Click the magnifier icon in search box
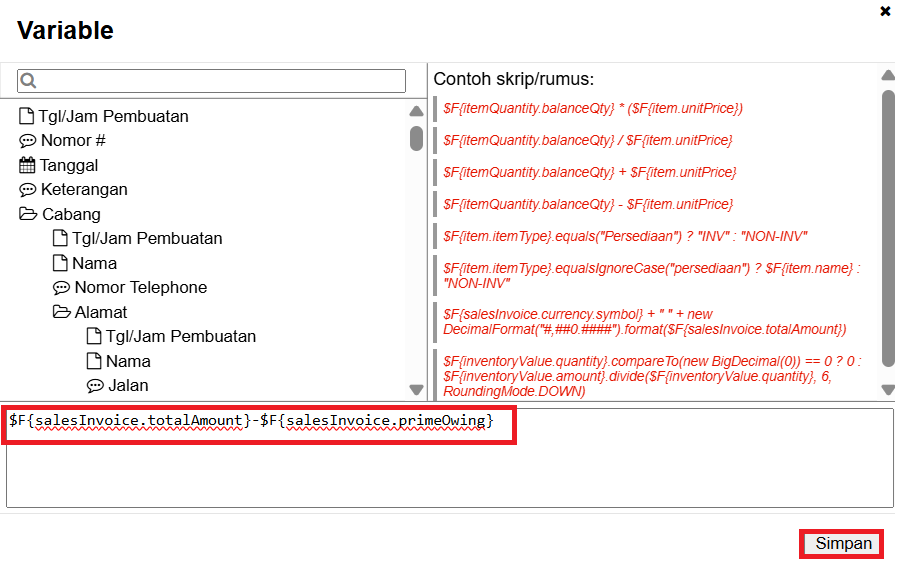Screen dimensions: 903x577 click(x=28, y=81)
